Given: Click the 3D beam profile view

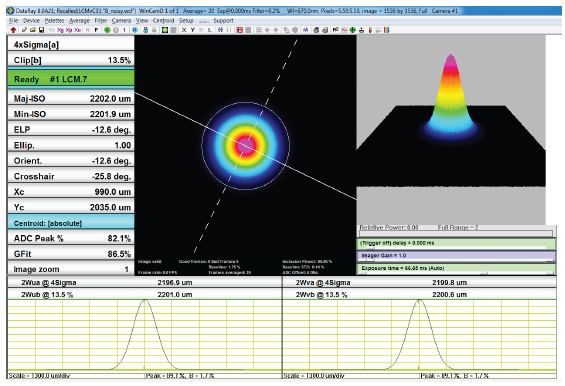Looking at the screenshot, I should pyautogui.click(x=451, y=130).
